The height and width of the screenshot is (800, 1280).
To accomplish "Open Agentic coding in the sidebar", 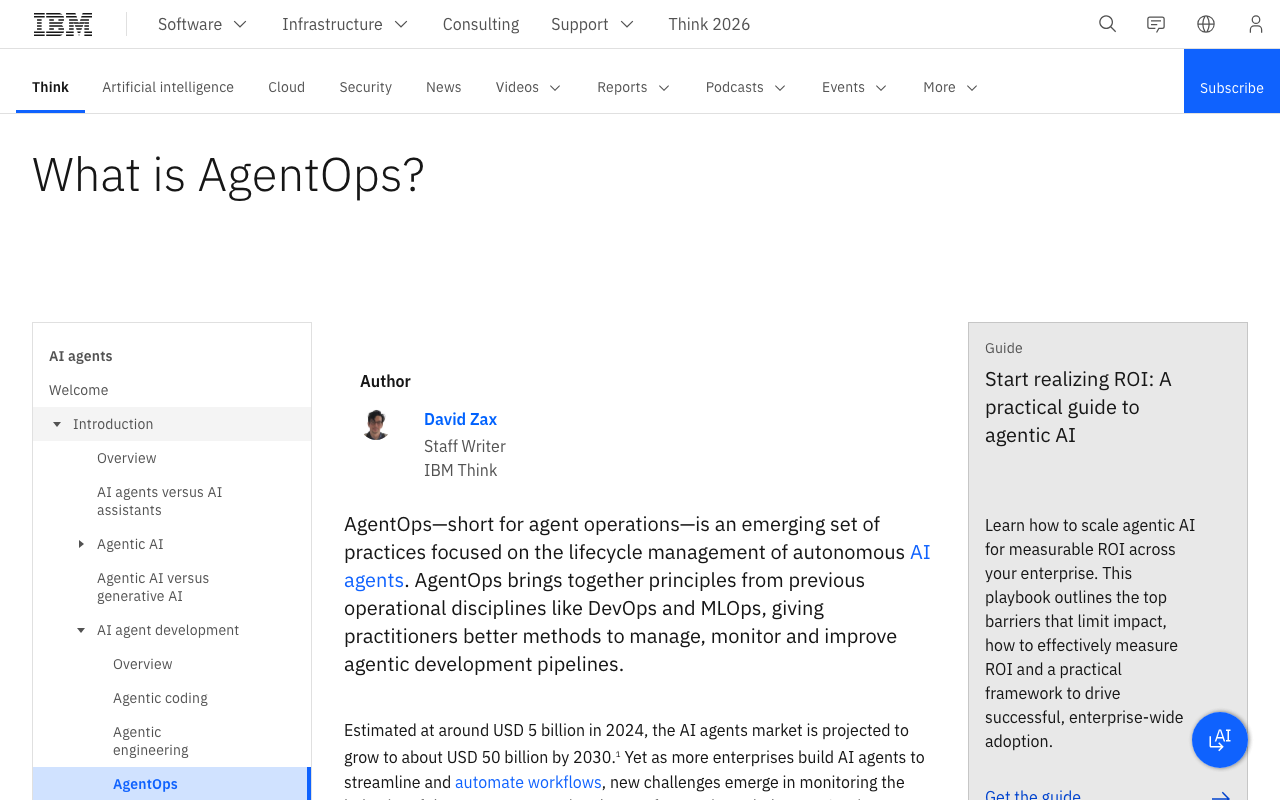I will pos(160,698).
